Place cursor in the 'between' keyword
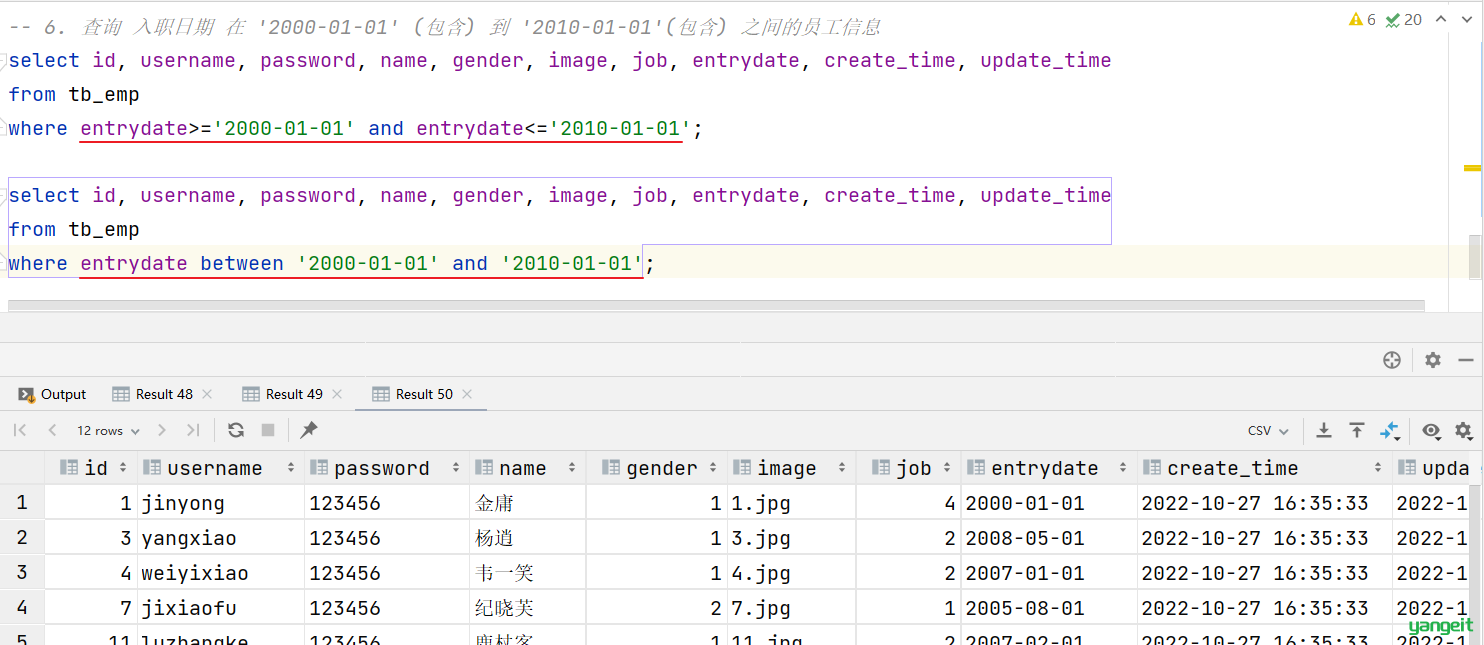This screenshot has height=645, width=1484. (242, 263)
